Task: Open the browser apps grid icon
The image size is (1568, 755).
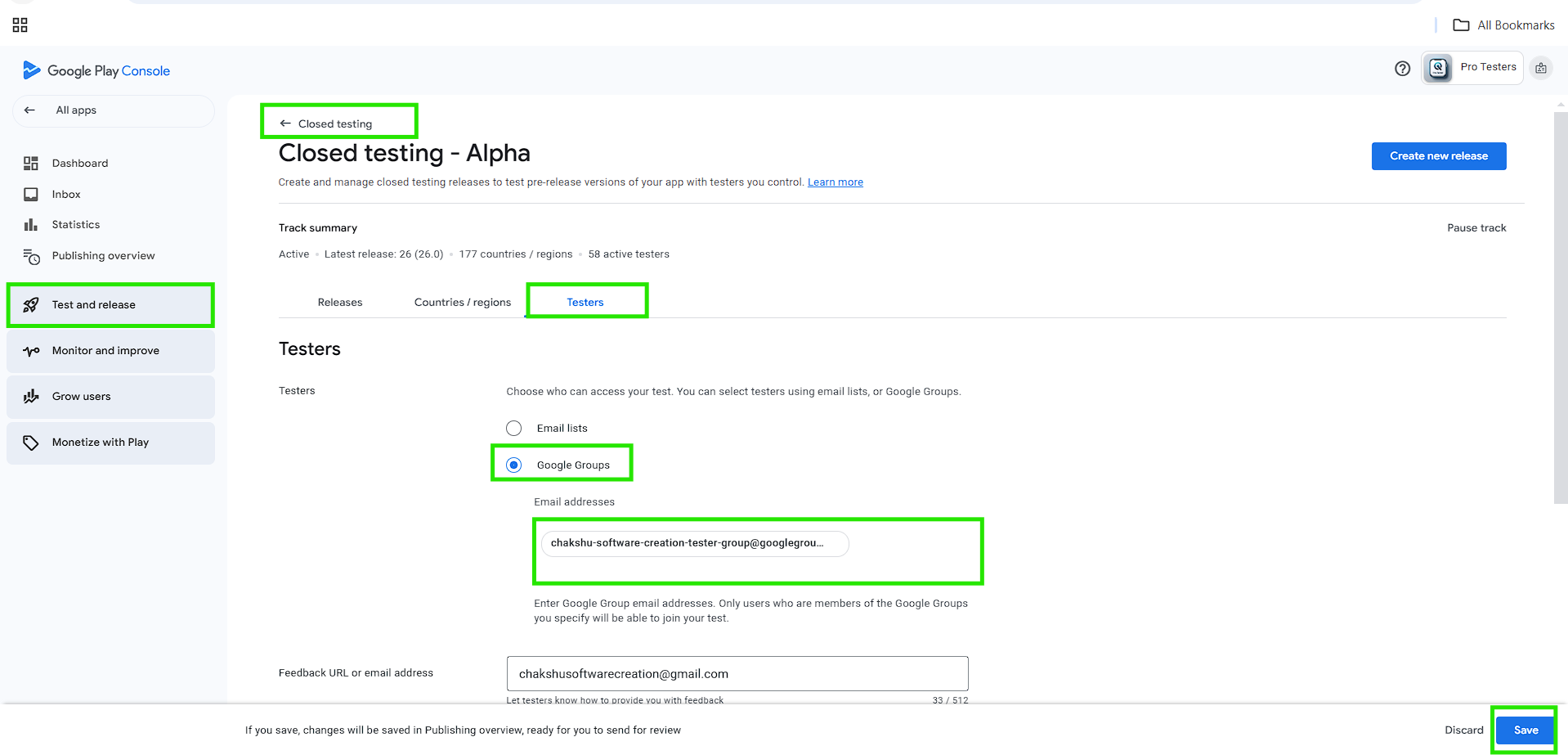Action: coord(20,25)
